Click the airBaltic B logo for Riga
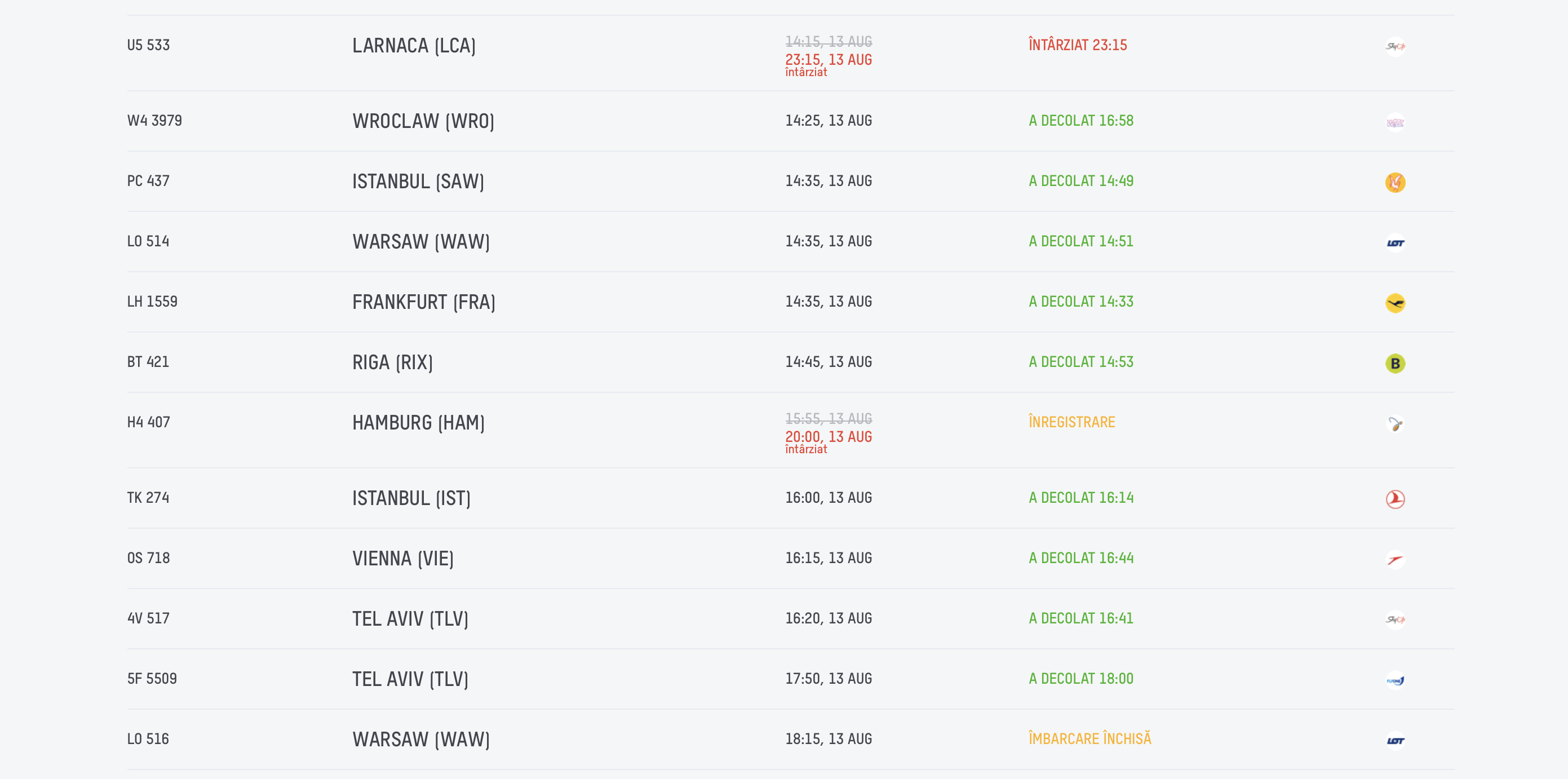Viewport: 1568px width, 779px height. coord(1395,364)
